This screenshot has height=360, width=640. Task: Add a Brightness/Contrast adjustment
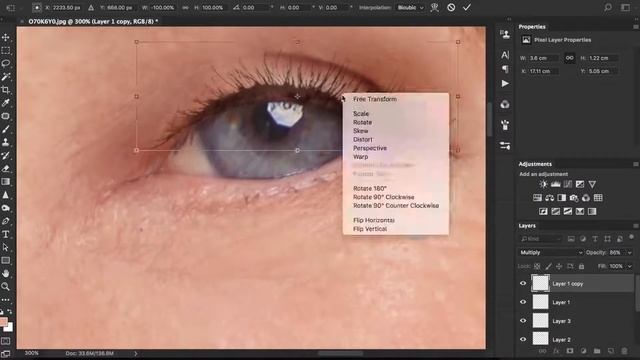pos(543,184)
